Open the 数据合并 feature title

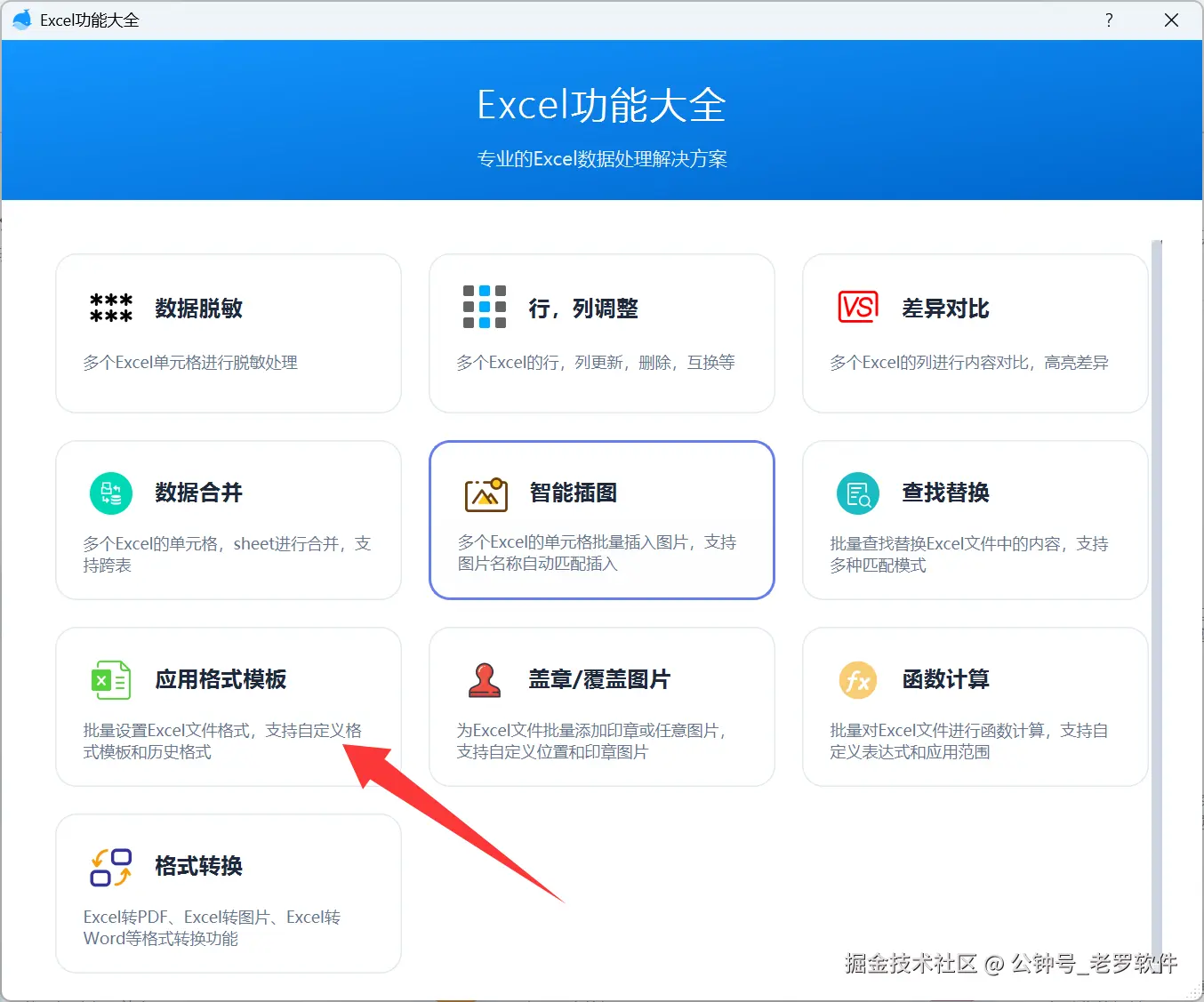pos(199,493)
